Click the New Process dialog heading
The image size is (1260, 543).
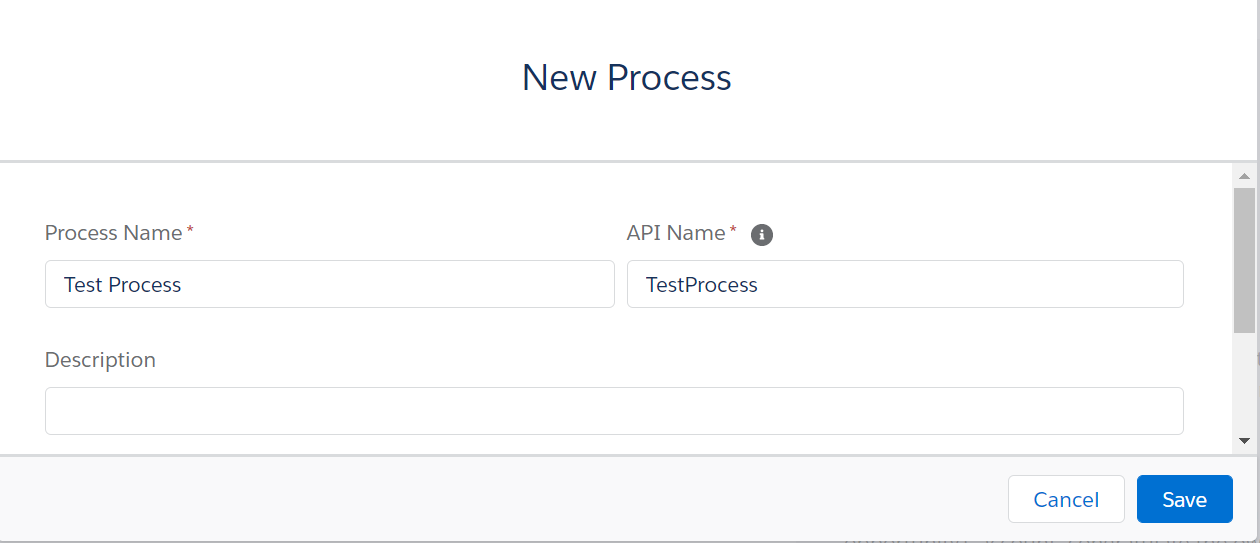click(x=627, y=78)
